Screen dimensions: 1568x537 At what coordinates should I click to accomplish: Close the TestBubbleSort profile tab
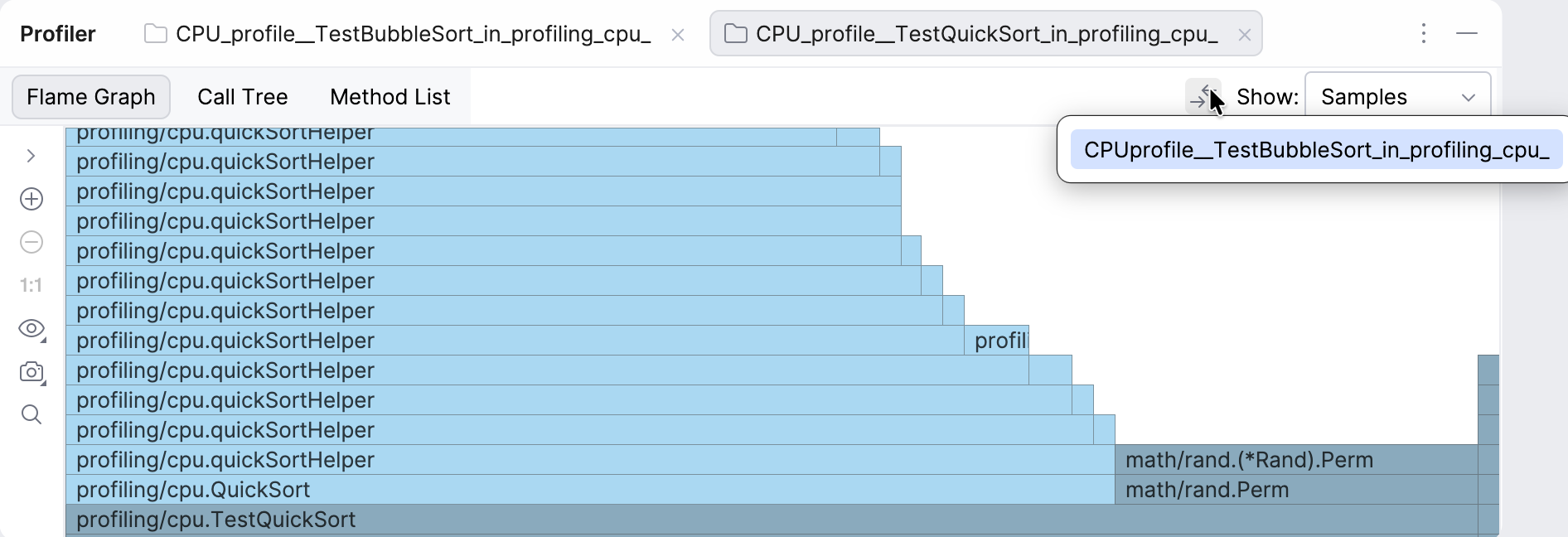tap(677, 35)
